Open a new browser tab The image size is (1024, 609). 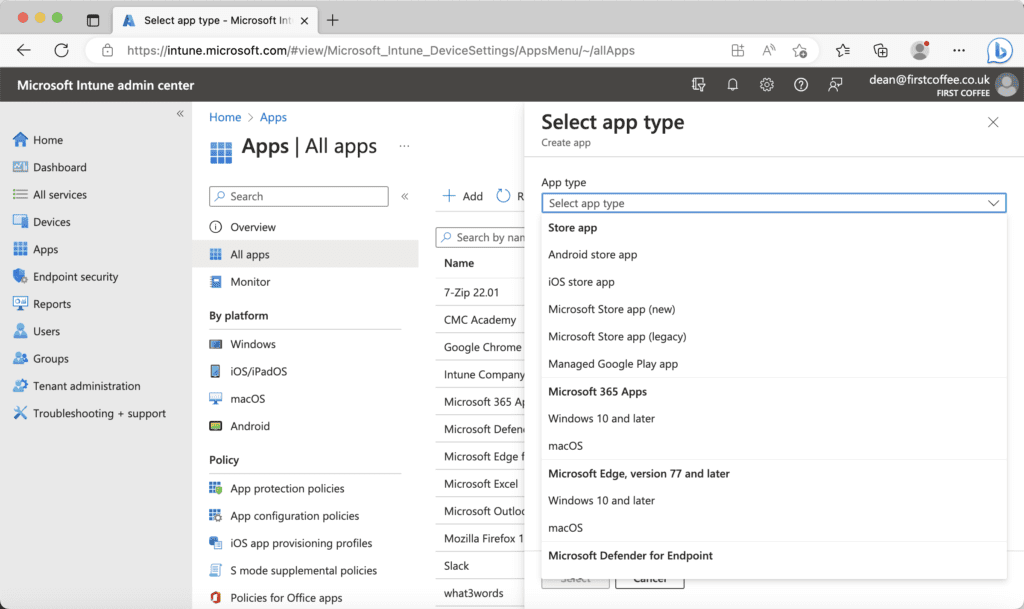pos(332,20)
